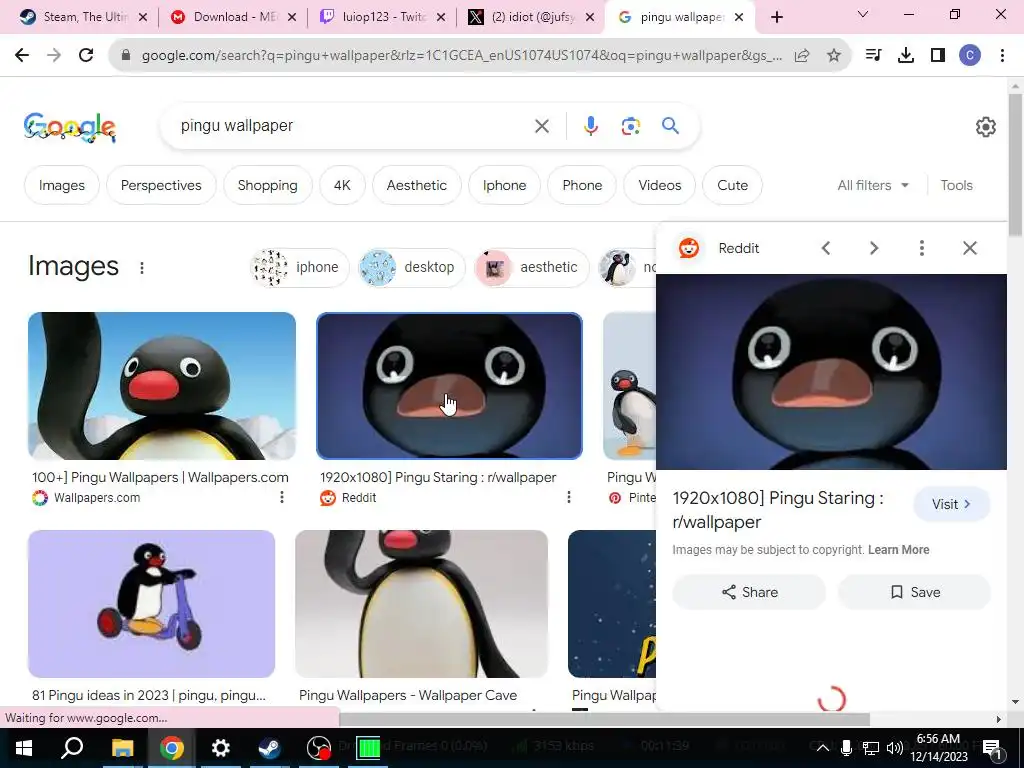The height and width of the screenshot is (768, 1024).
Task: Toggle the Chrome side panel icon
Action: tap(938, 56)
